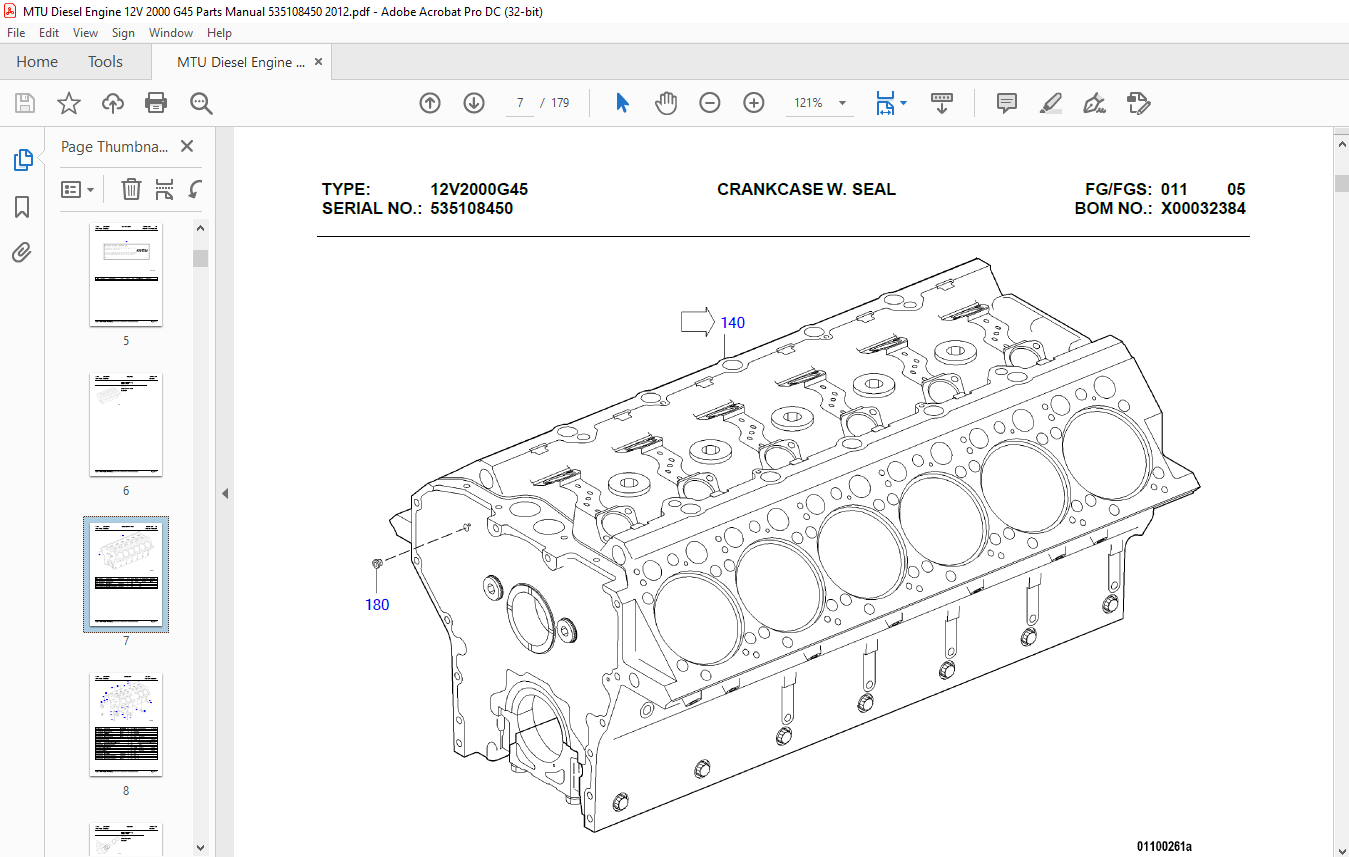
Task: Click thumbnail panel scroll down arrow
Action: tap(201, 848)
